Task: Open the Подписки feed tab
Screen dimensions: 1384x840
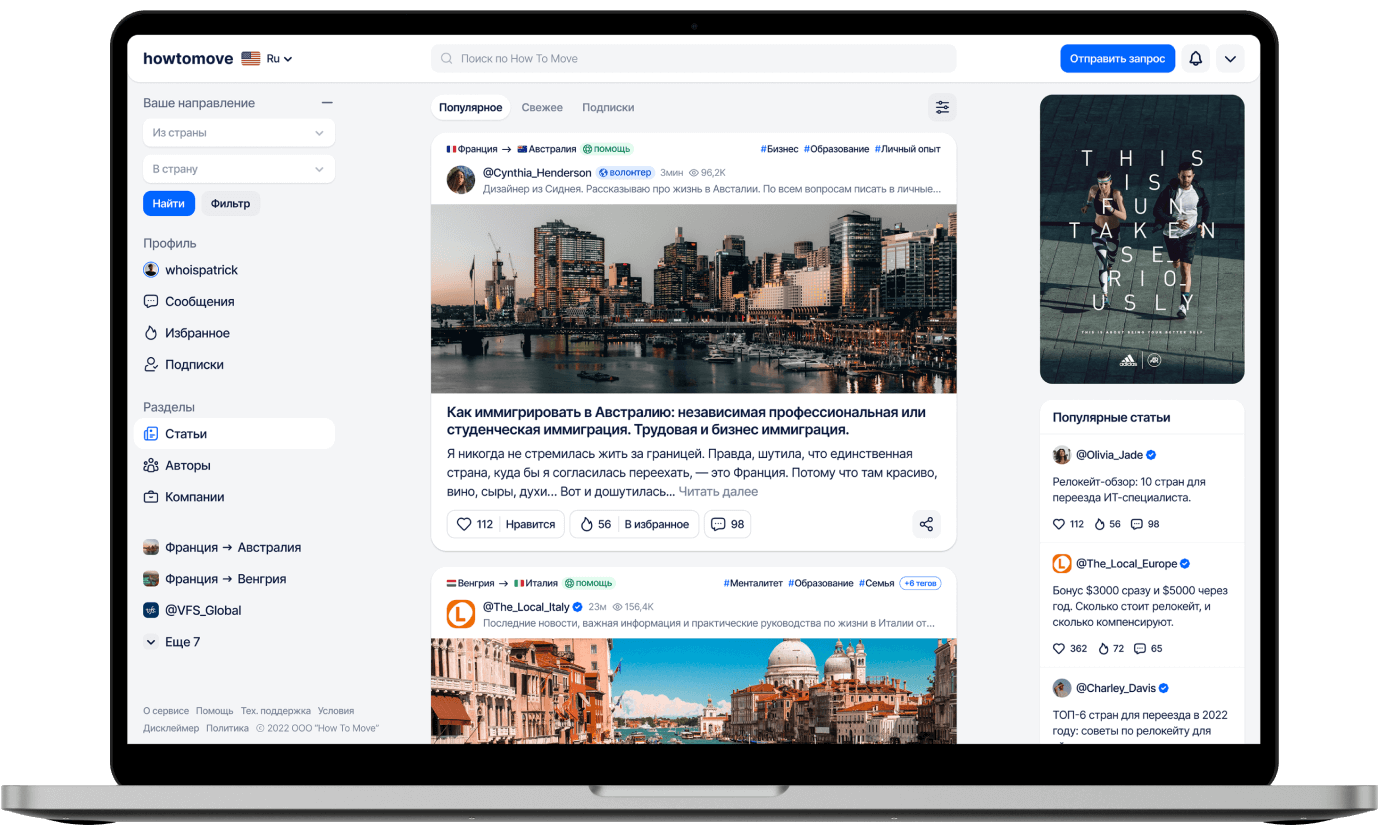Action: [x=608, y=107]
